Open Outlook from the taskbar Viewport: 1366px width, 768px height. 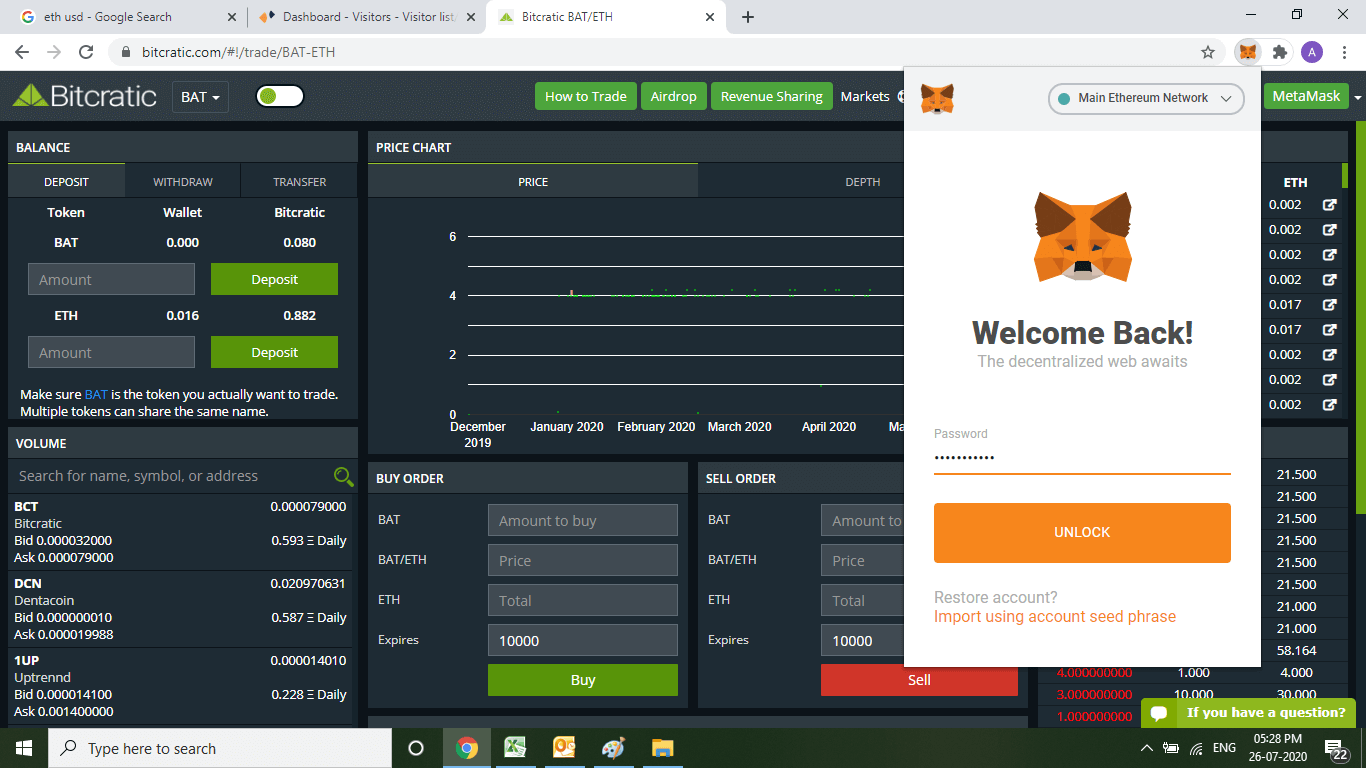pyautogui.click(x=564, y=748)
